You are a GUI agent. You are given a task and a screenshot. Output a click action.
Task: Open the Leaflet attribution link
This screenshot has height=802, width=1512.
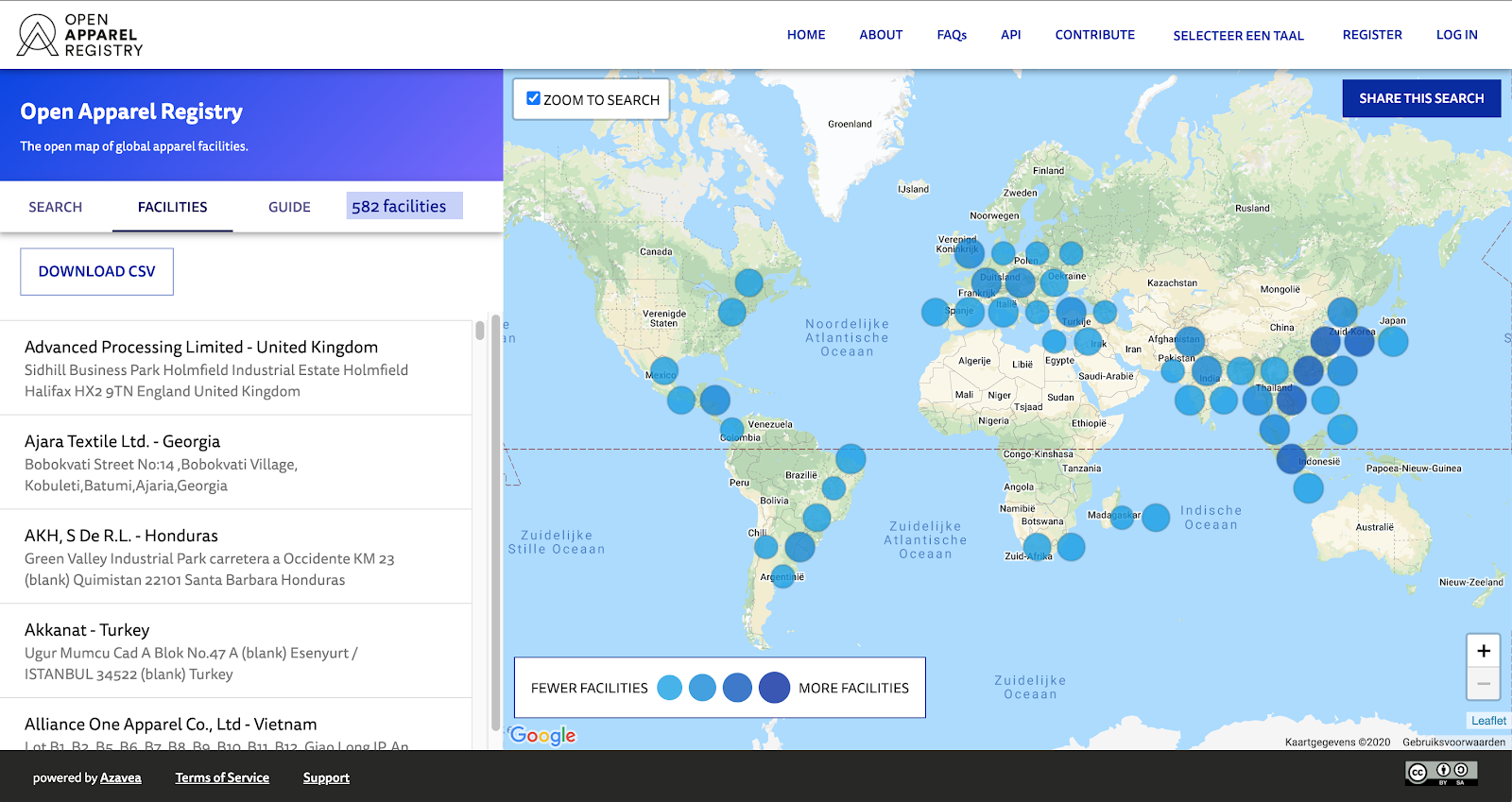pos(1488,721)
